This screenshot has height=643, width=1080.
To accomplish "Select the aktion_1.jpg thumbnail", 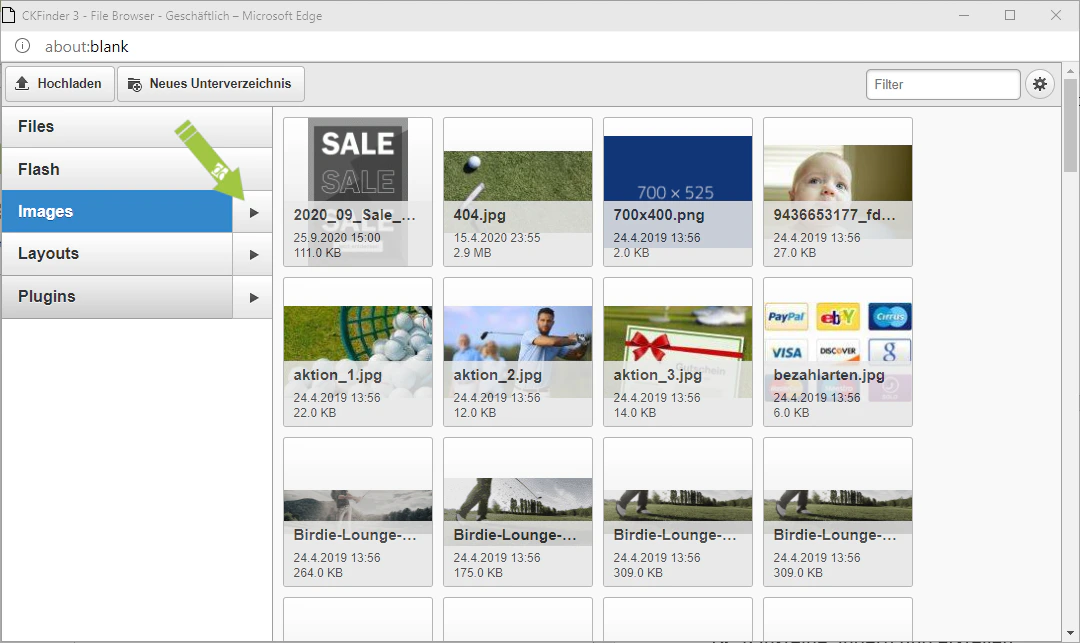I will coord(358,352).
